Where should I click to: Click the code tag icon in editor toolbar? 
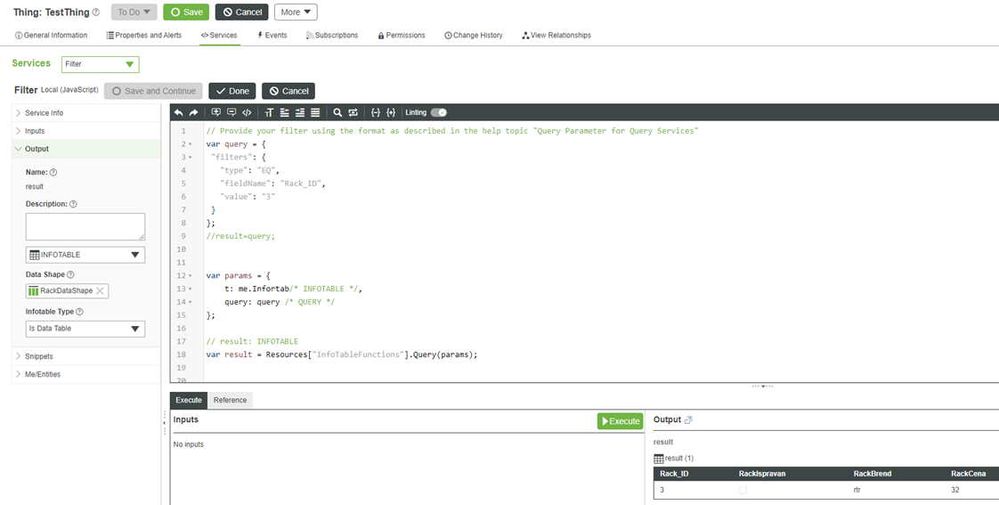click(x=247, y=113)
